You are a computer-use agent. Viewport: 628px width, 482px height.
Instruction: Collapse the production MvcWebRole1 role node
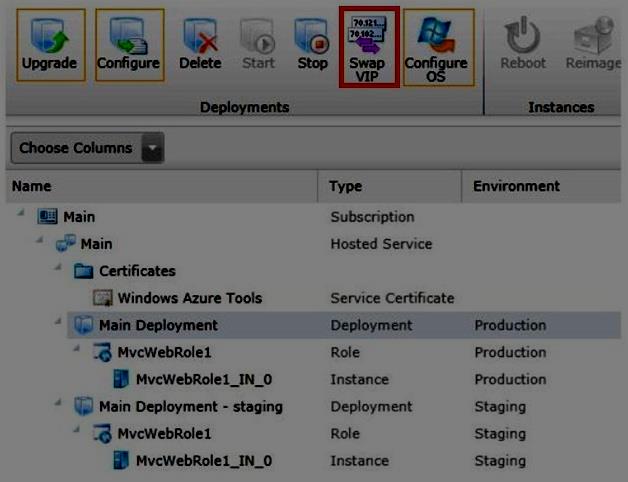pyautogui.click(x=76, y=348)
